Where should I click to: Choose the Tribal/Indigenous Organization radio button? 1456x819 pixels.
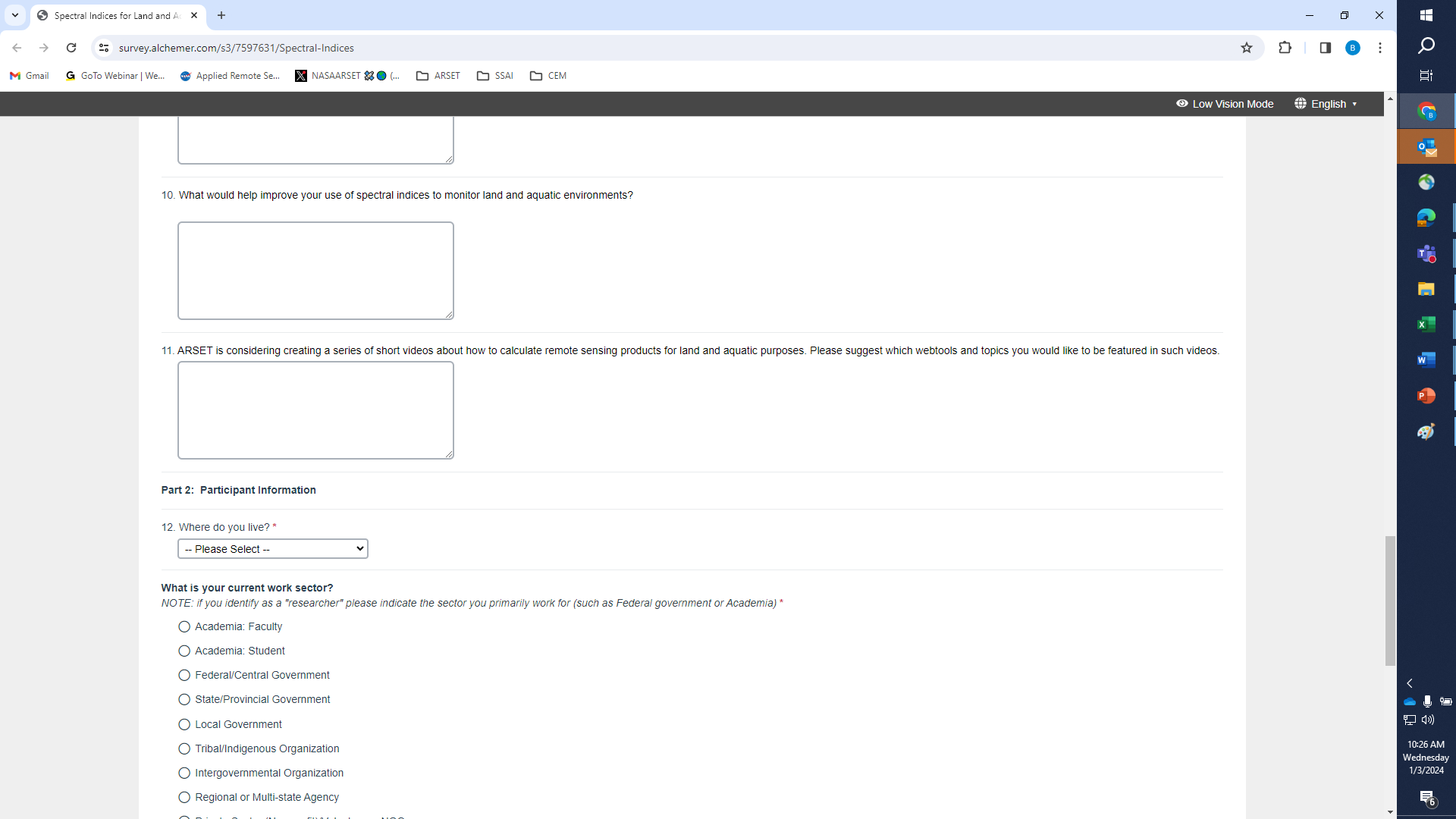[184, 748]
